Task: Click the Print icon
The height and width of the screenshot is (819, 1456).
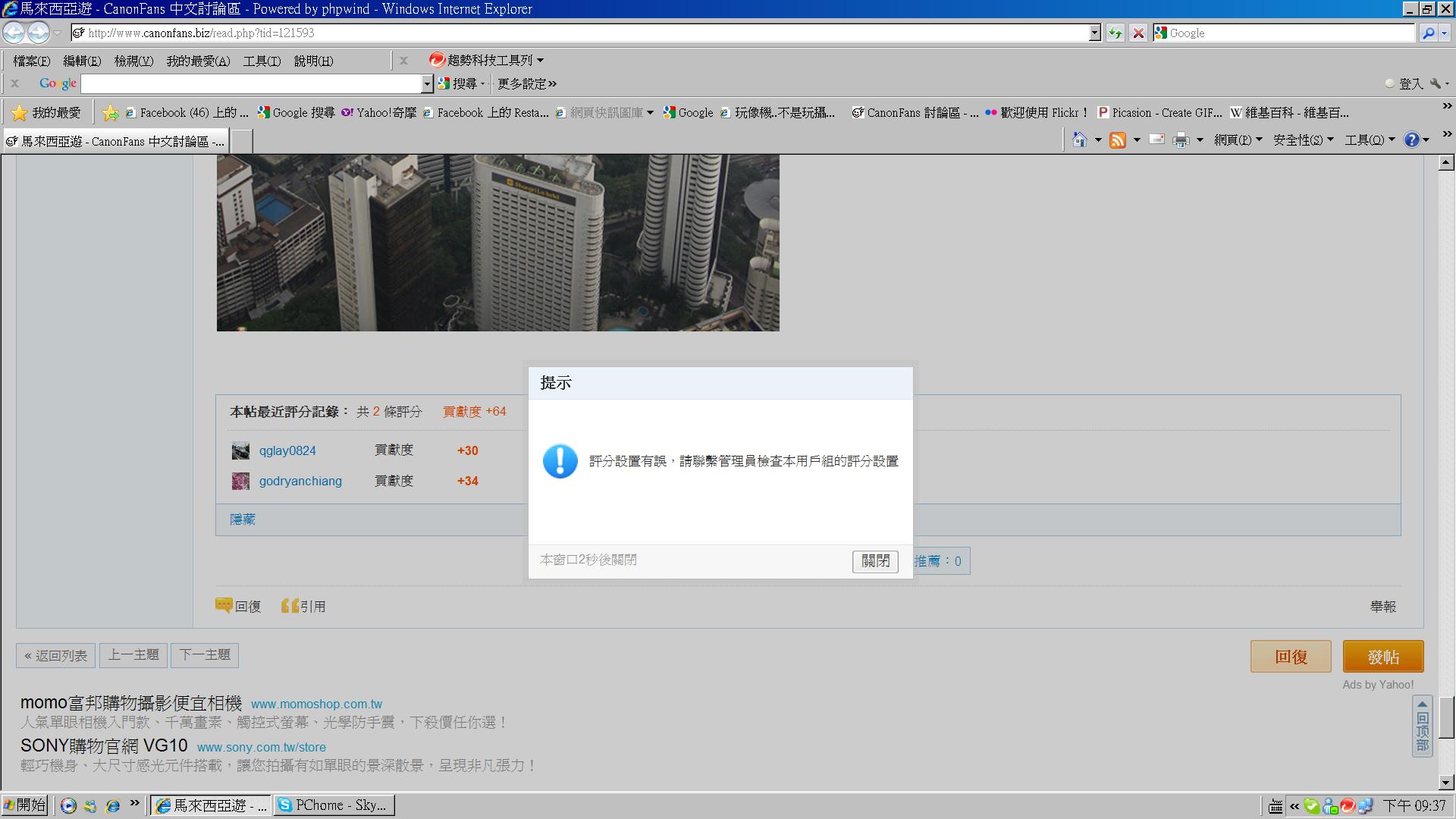Action: [x=1181, y=140]
